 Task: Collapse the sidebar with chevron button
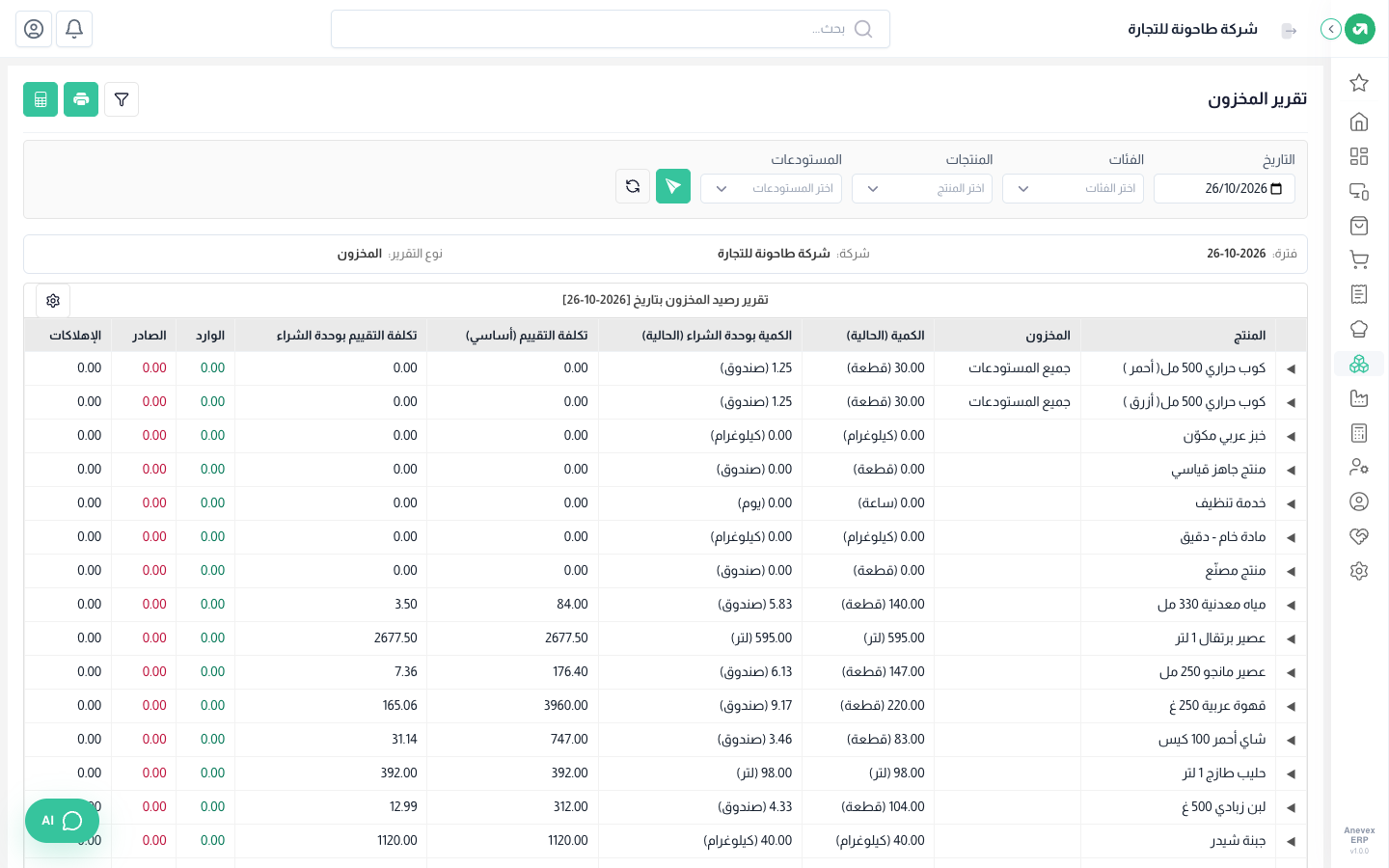(x=1331, y=29)
